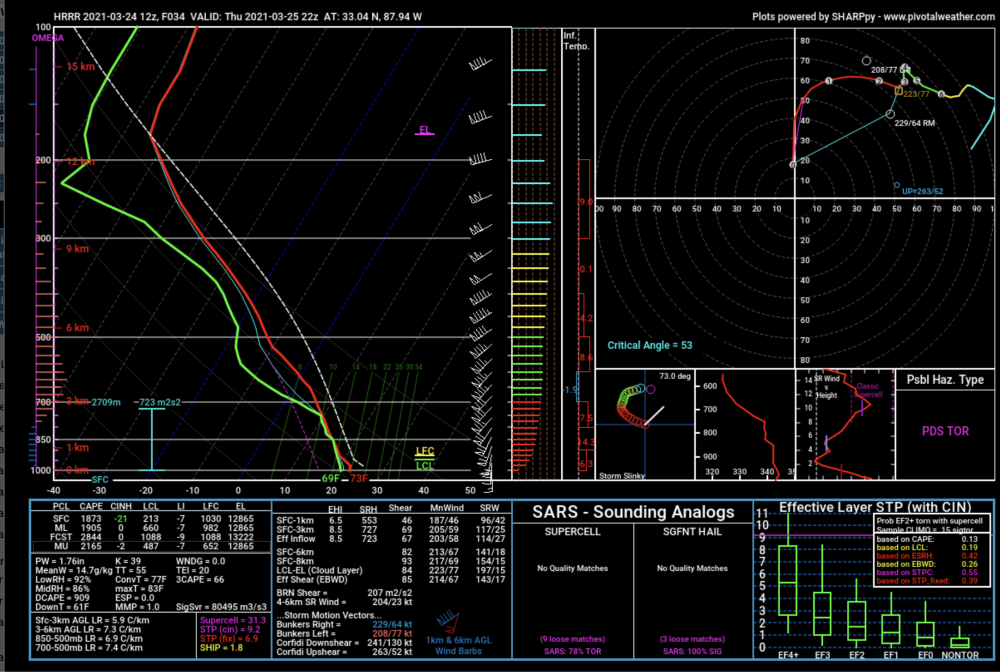Select the SUPERCELL SARS analog column header

click(572, 532)
